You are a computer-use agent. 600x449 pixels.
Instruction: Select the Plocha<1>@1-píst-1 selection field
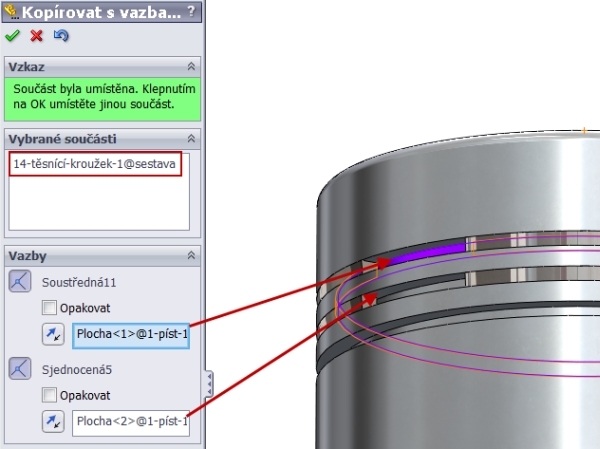pyautogui.click(x=131, y=336)
